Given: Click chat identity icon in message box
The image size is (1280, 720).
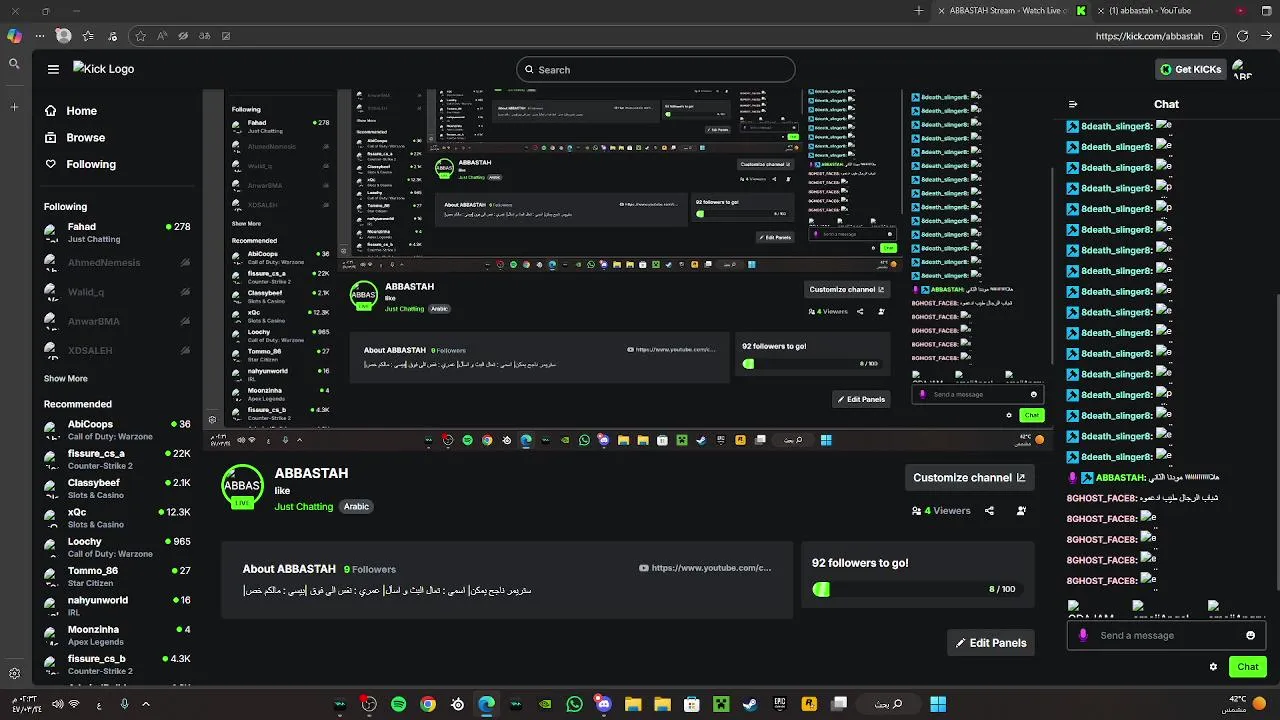Looking at the screenshot, I should 1083,635.
